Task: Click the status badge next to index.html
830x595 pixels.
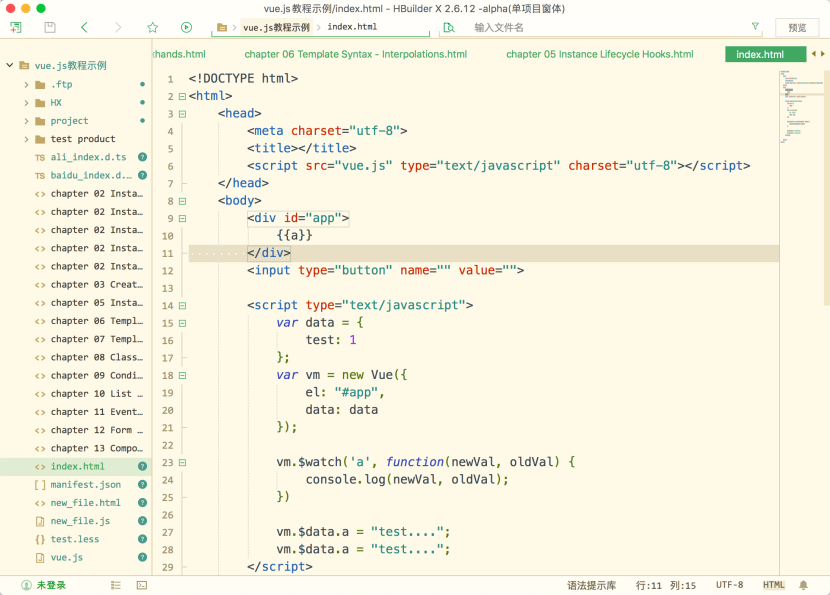Action: (142, 466)
